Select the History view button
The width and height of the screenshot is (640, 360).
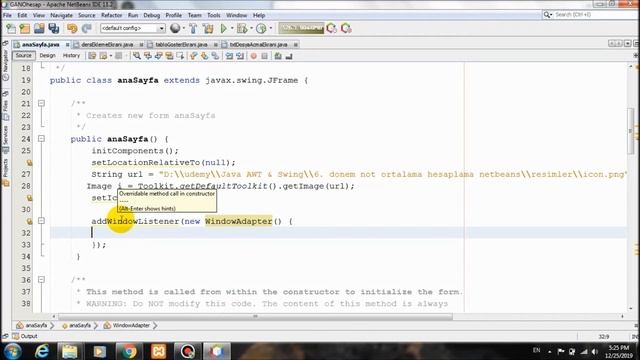tap(71, 56)
